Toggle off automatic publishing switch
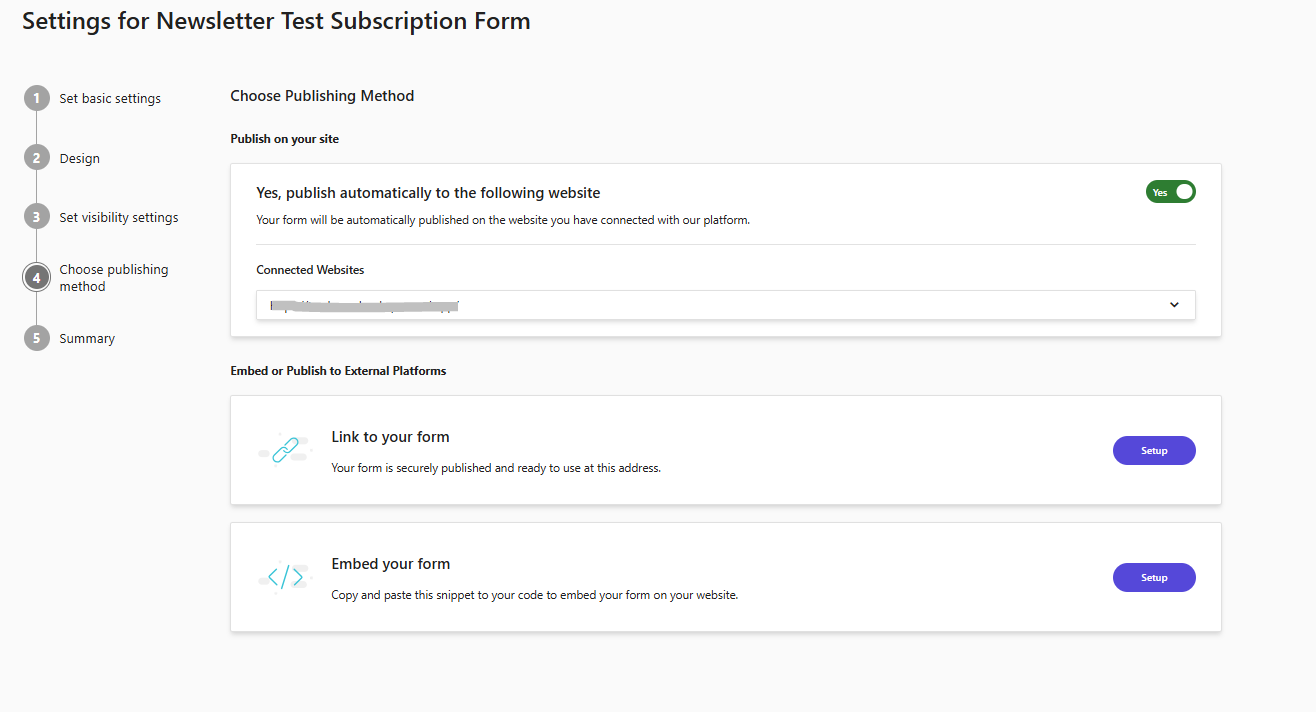 coord(1171,192)
